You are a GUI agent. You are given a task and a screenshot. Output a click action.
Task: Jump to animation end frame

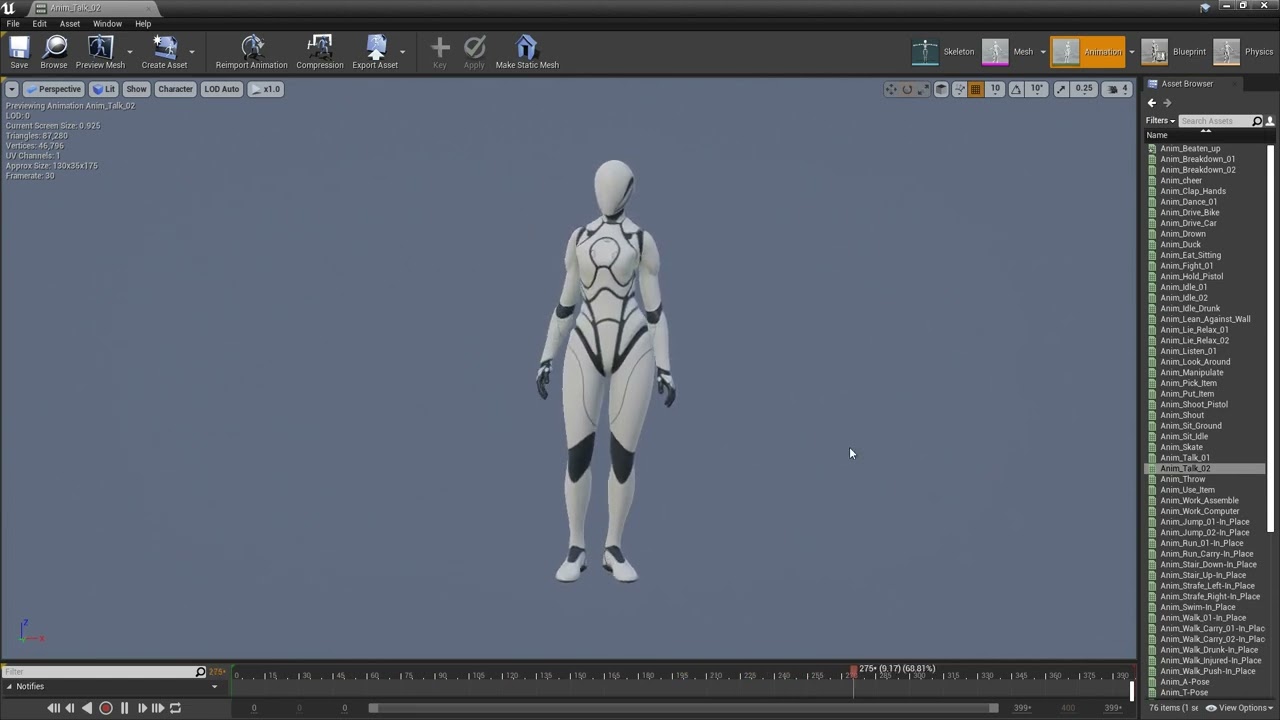point(158,708)
